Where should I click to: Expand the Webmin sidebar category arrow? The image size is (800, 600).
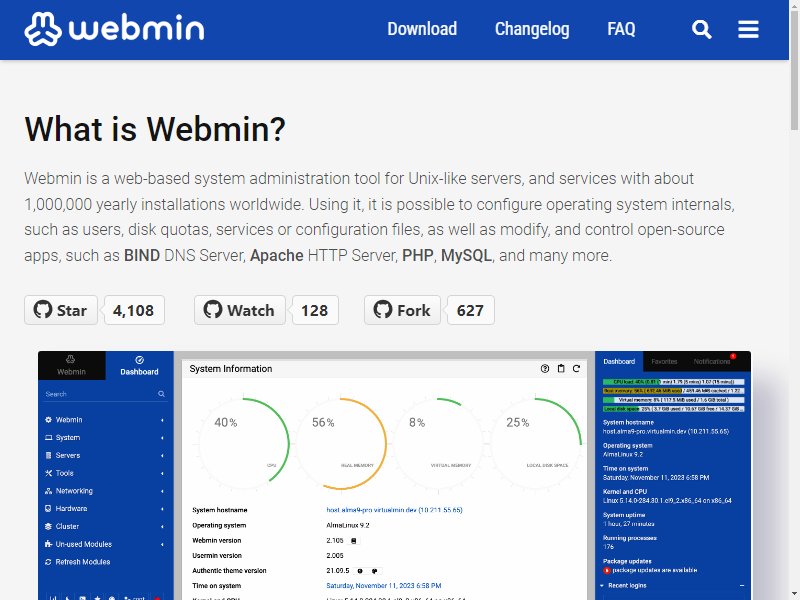coord(162,420)
